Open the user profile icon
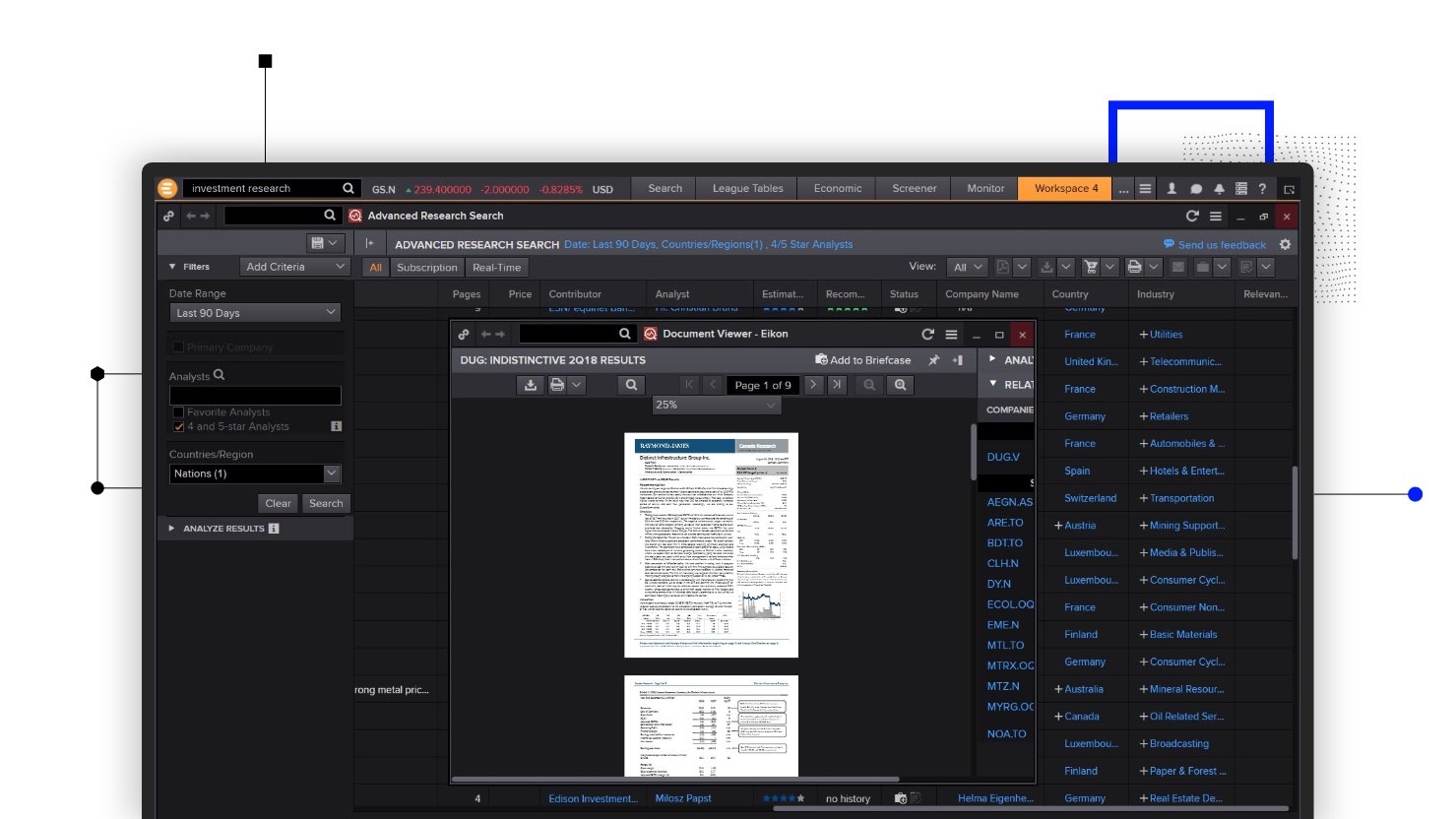 1171,189
